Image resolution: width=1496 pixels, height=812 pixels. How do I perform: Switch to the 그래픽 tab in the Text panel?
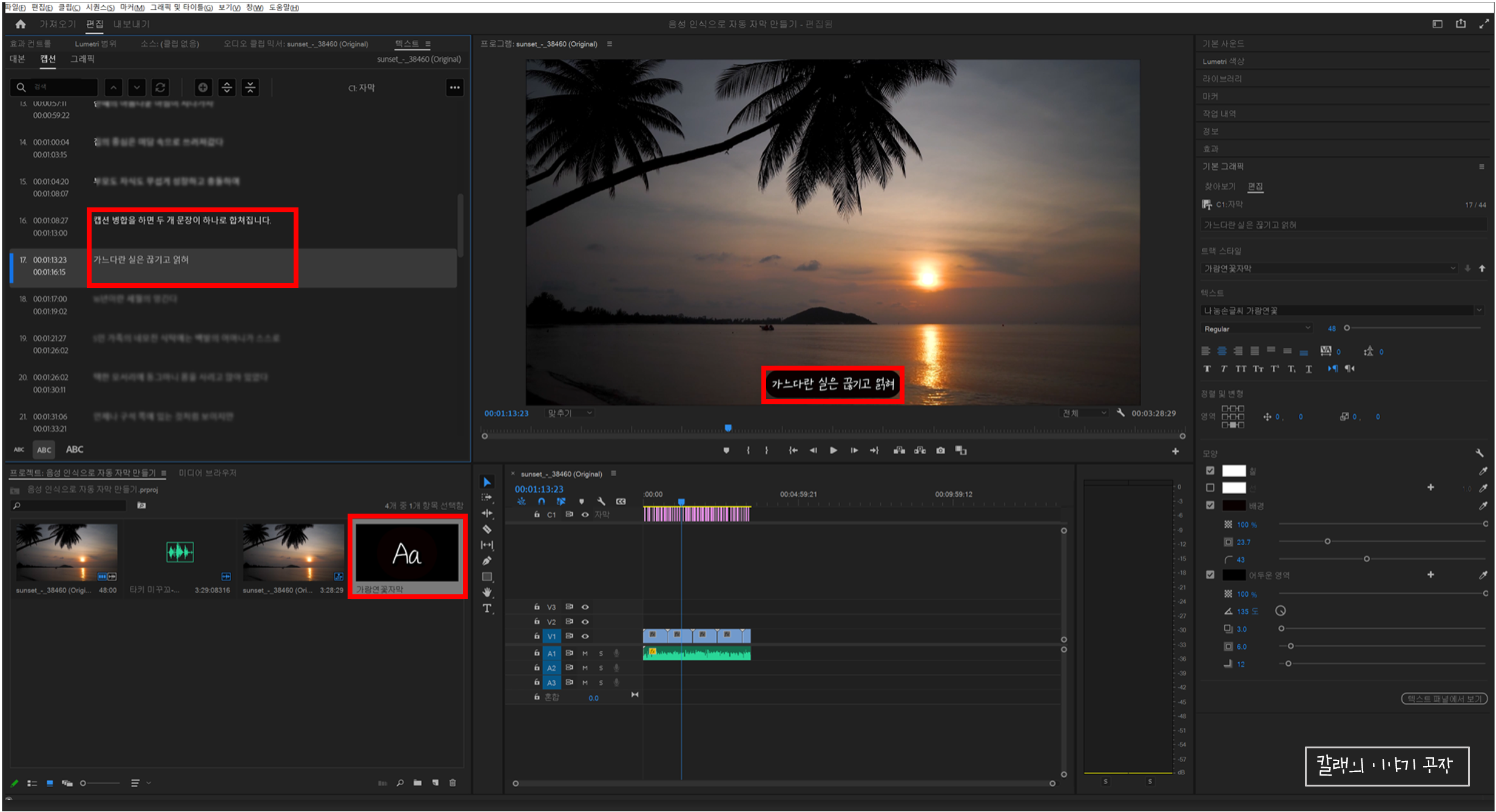click(x=83, y=59)
